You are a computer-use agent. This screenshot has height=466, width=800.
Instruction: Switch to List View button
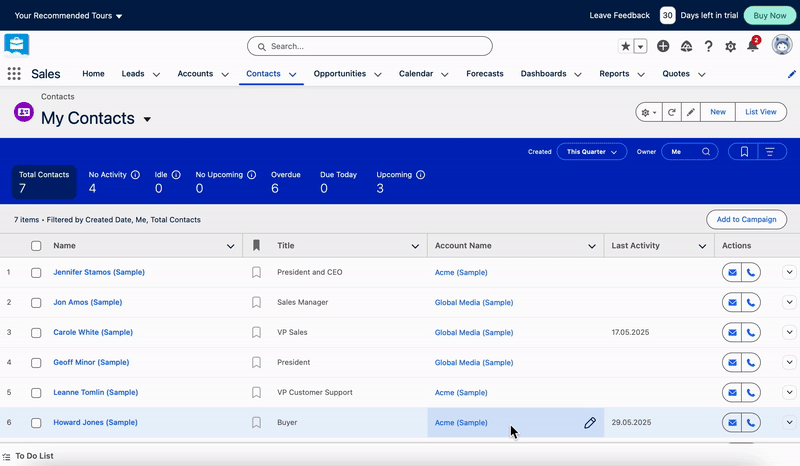point(761,112)
